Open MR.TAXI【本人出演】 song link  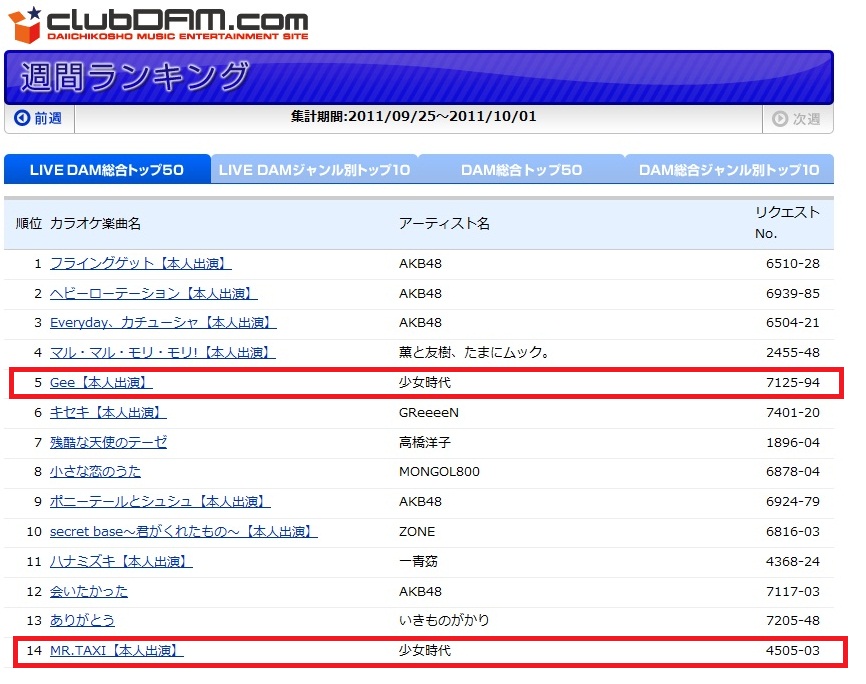pos(117,650)
